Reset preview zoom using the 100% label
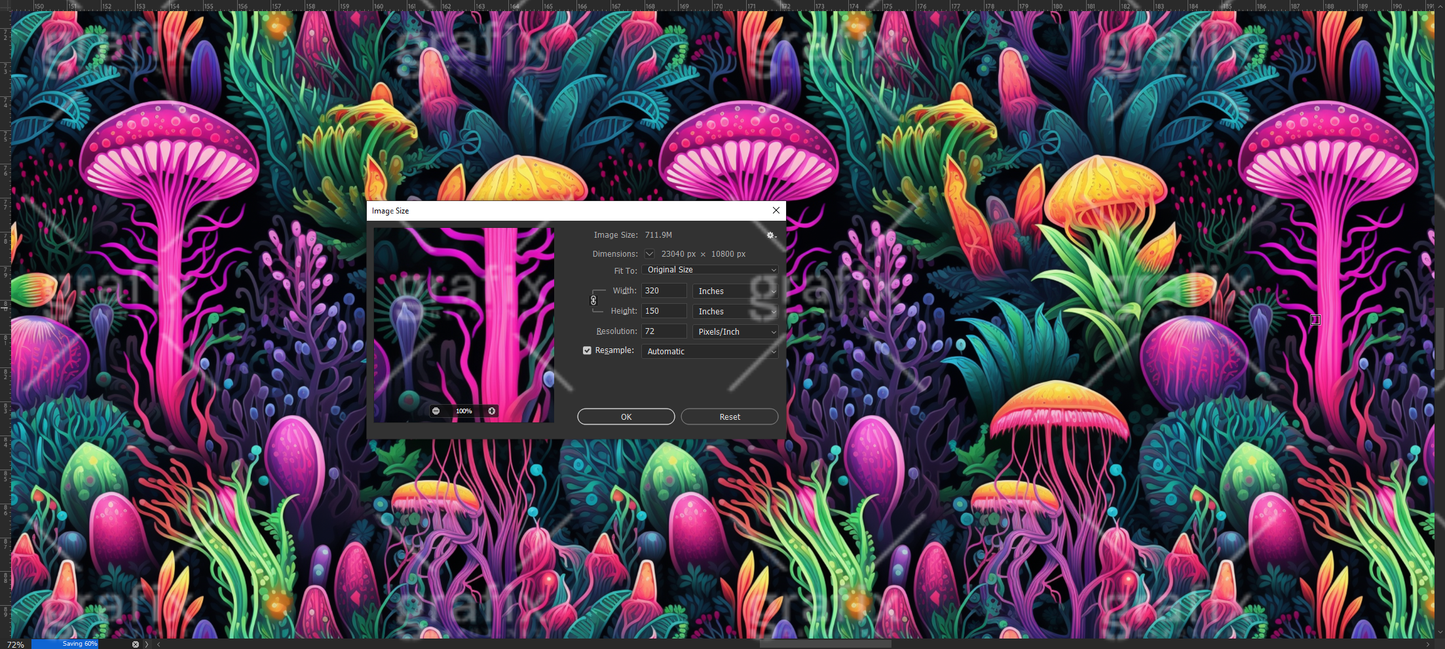1445x649 pixels. (463, 411)
